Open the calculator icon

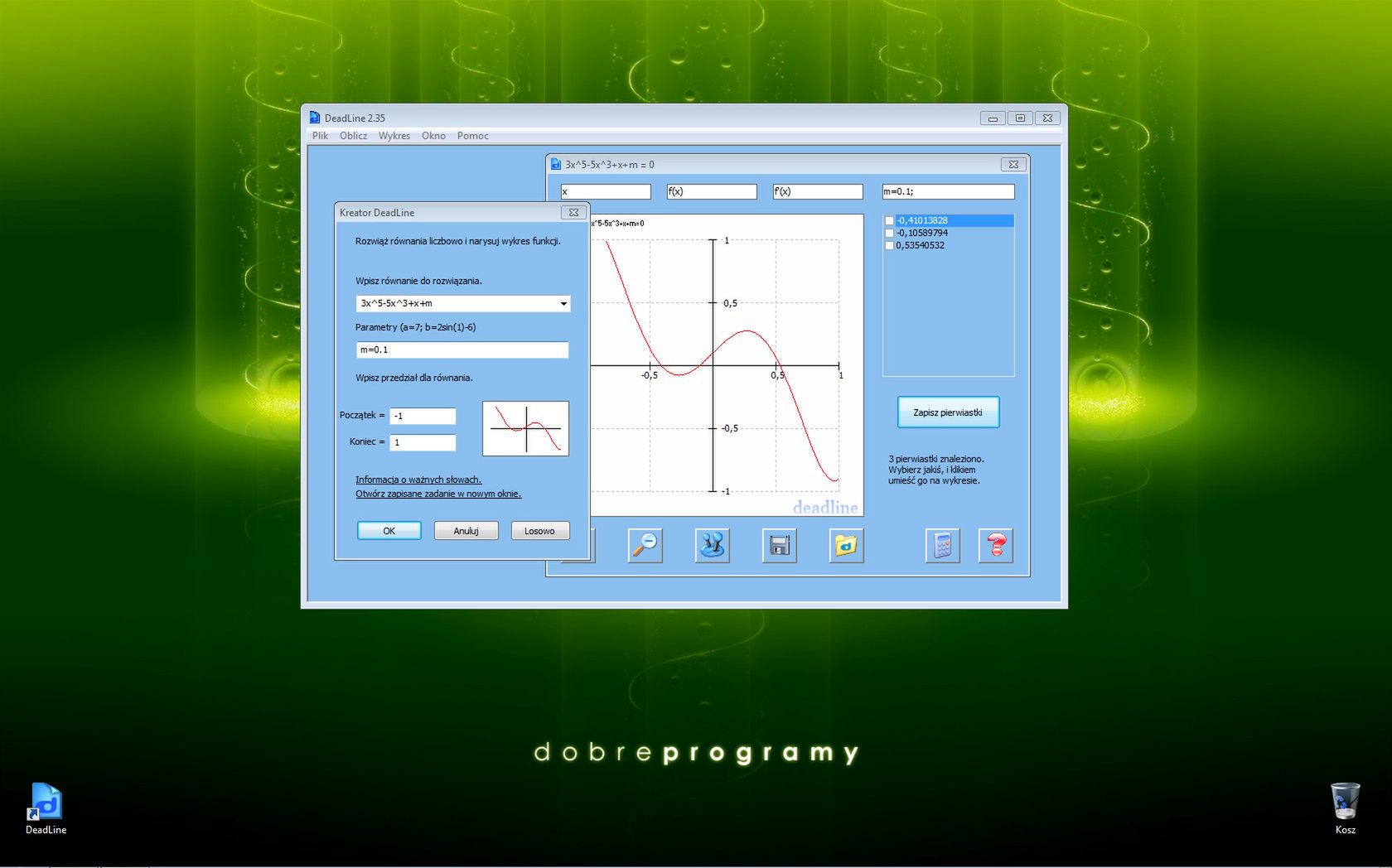942,546
